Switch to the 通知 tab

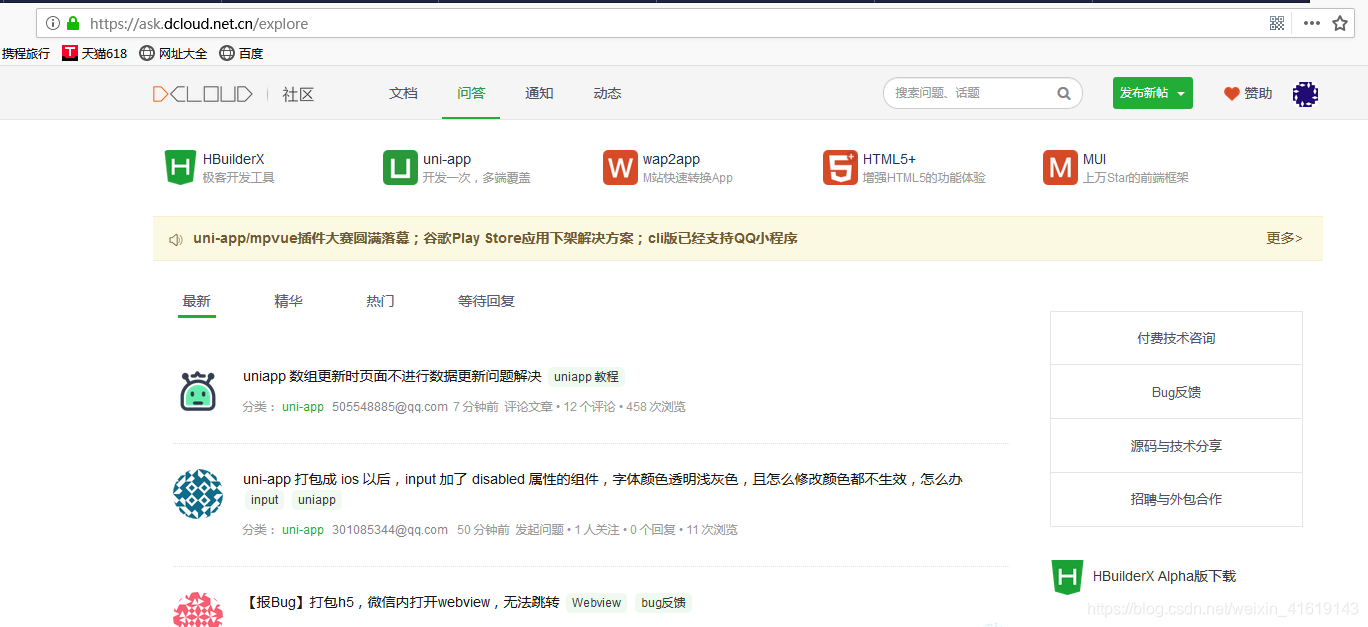(x=539, y=93)
